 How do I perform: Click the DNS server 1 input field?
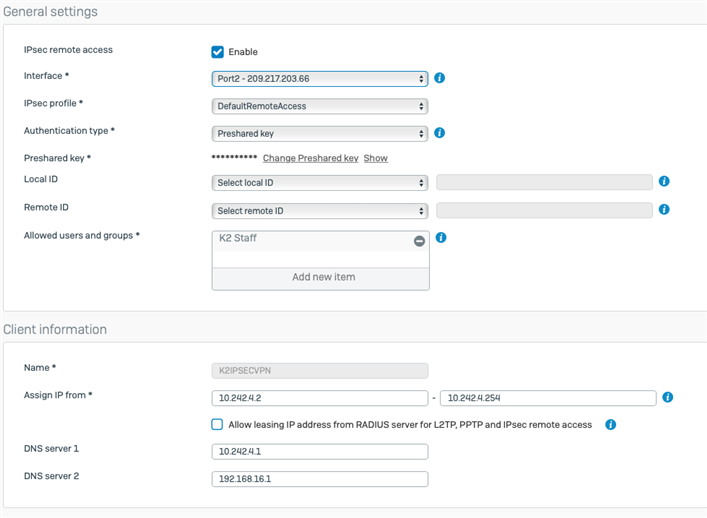320,452
